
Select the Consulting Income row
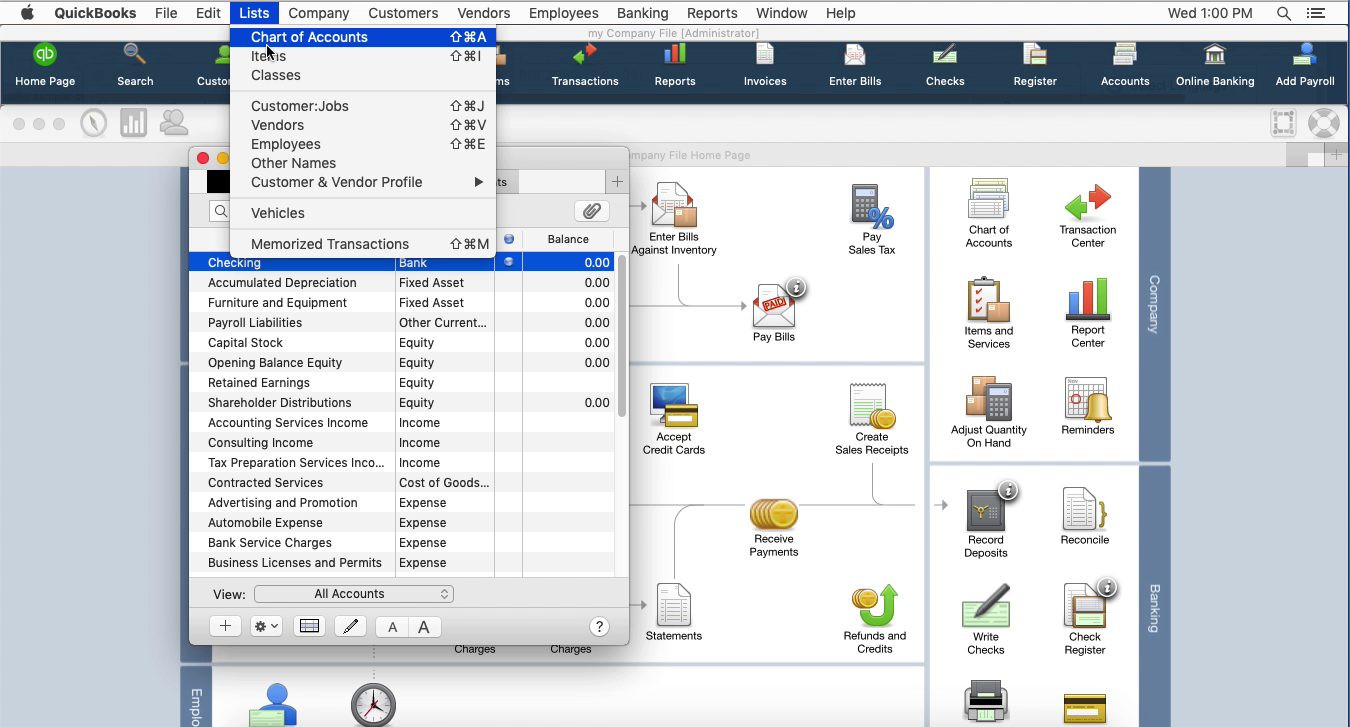401,443
